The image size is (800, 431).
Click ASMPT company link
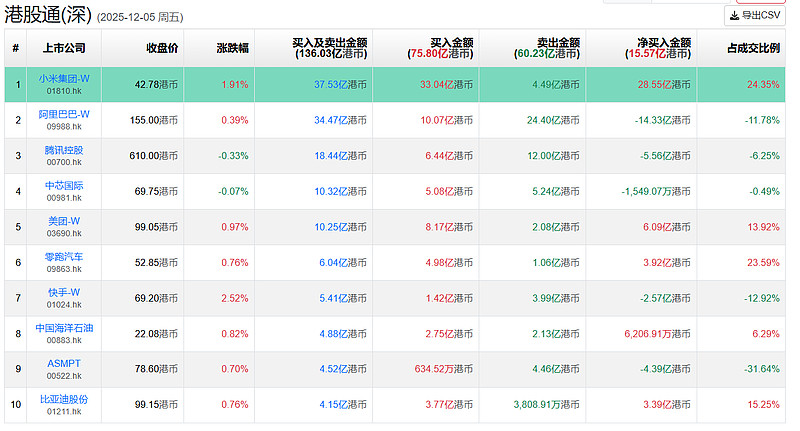click(x=64, y=364)
